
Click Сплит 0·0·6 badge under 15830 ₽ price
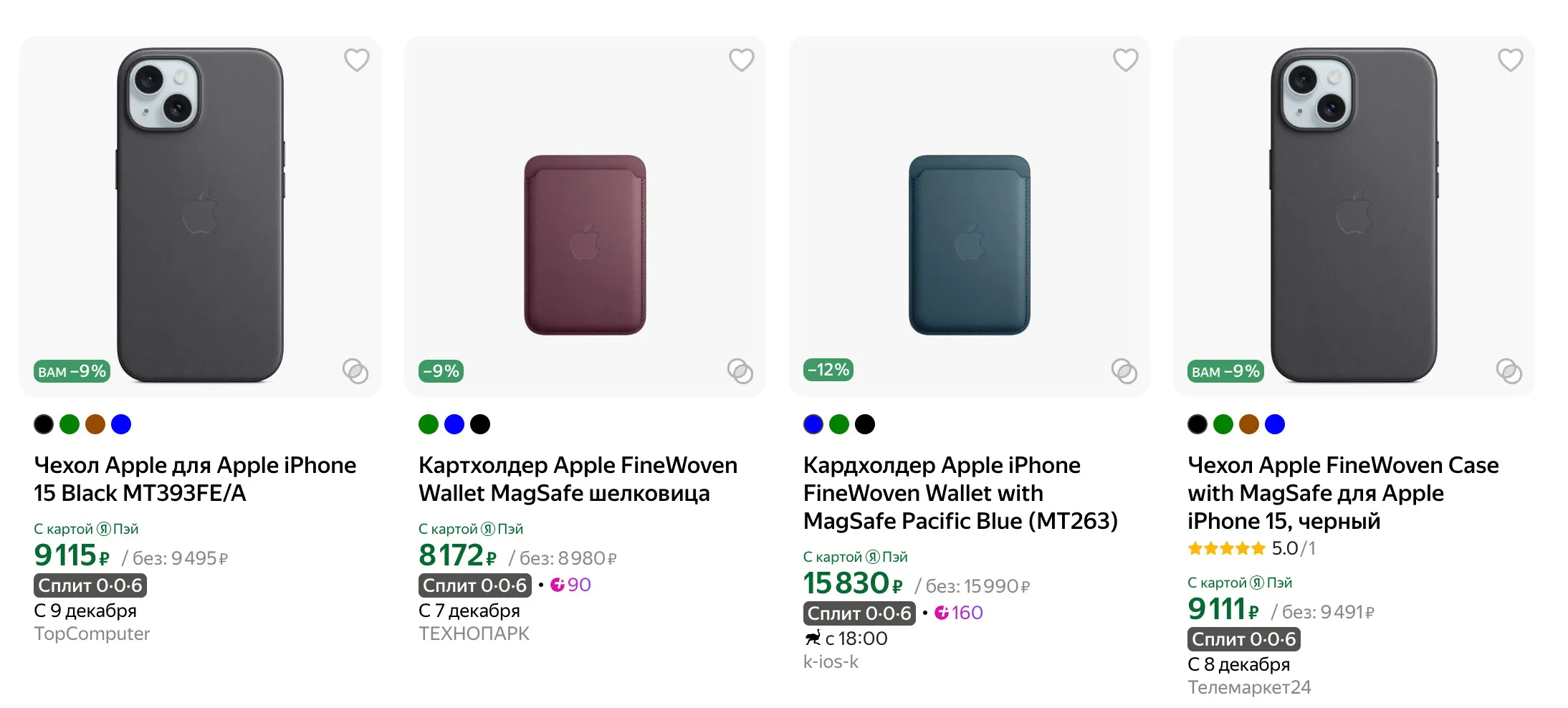(859, 613)
